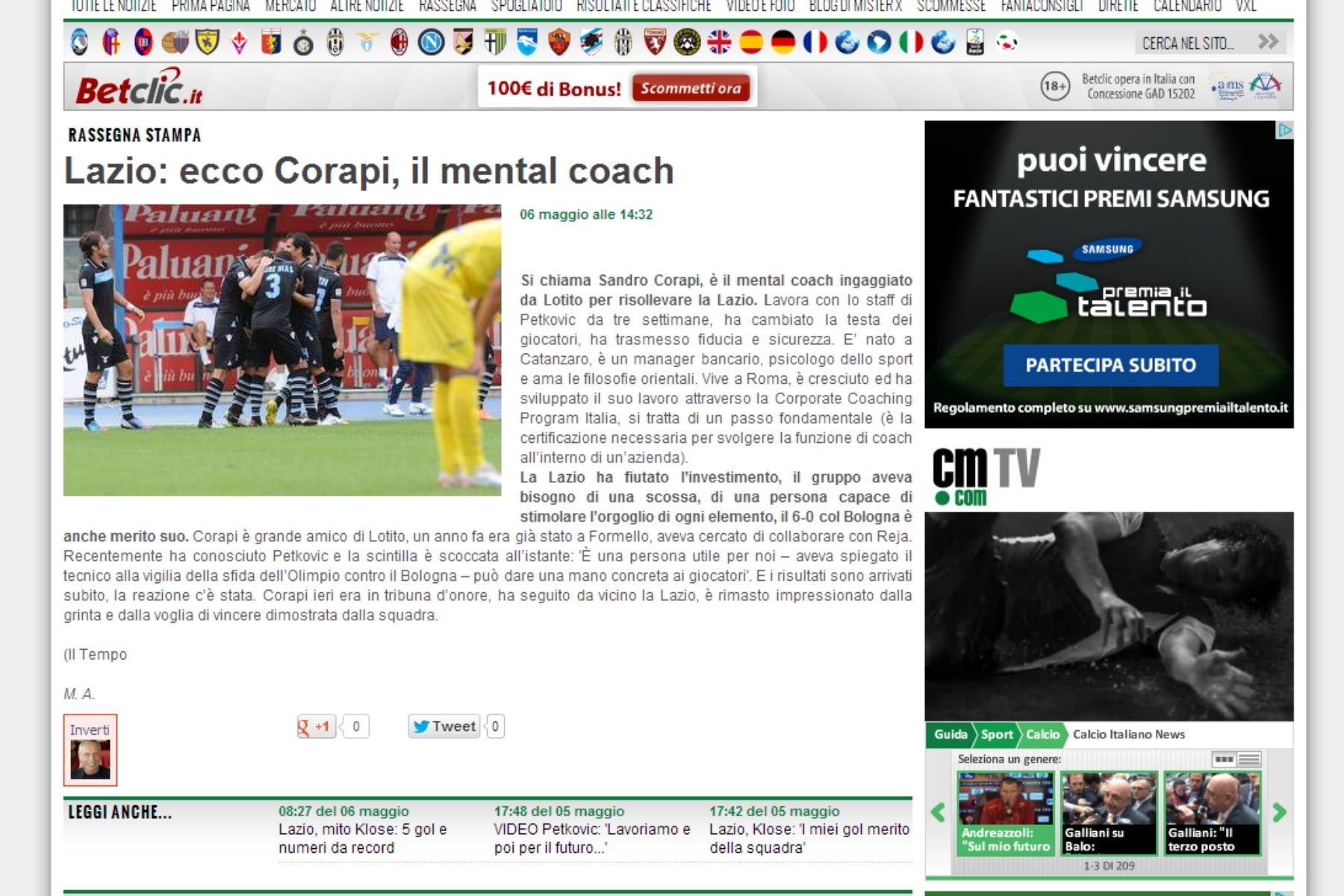Open the Serie B logo icon
Viewport: 1344px width, 896px height.
click(x=975, y=42)
